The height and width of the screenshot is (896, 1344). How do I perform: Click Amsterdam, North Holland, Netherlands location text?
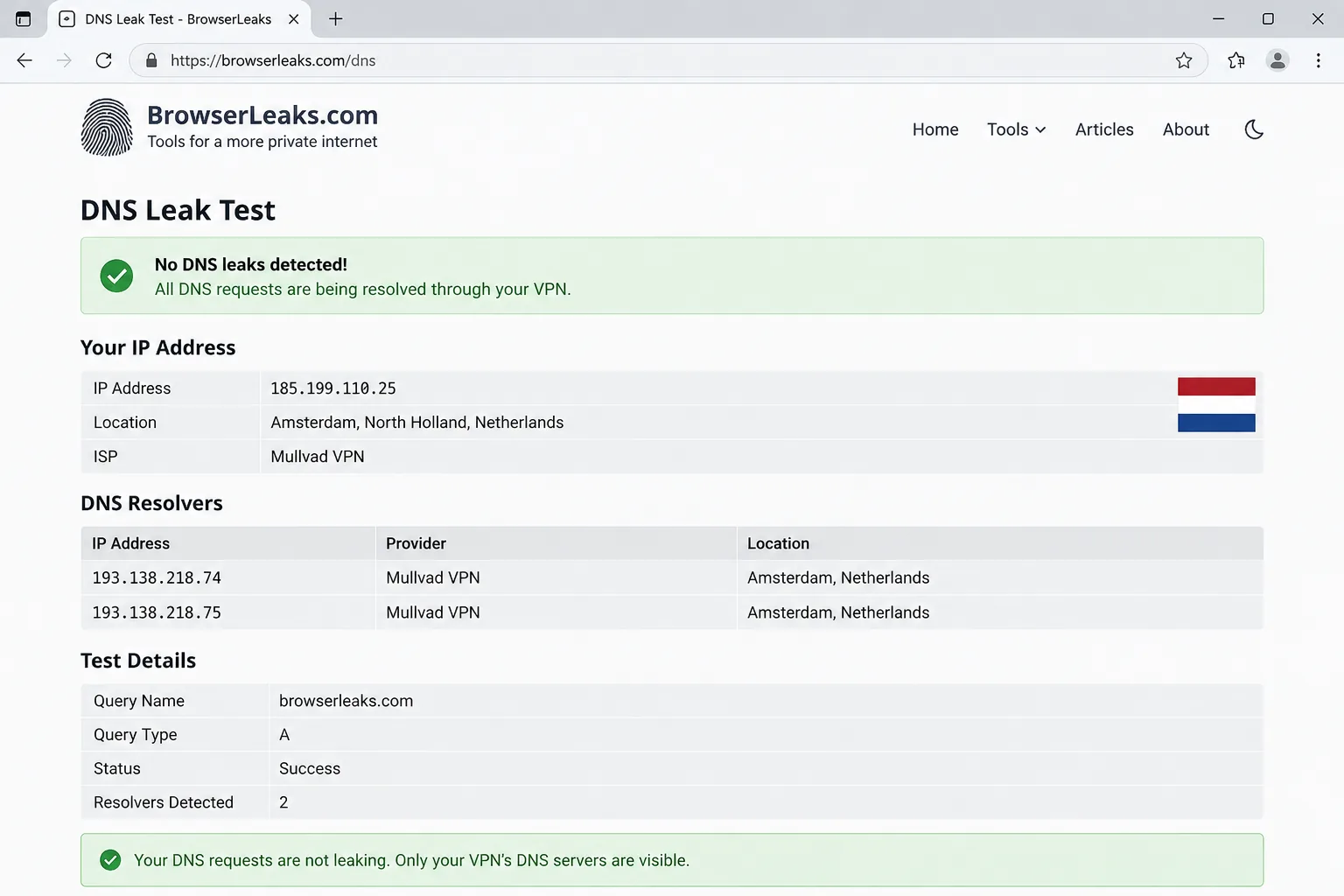(417, 423)
